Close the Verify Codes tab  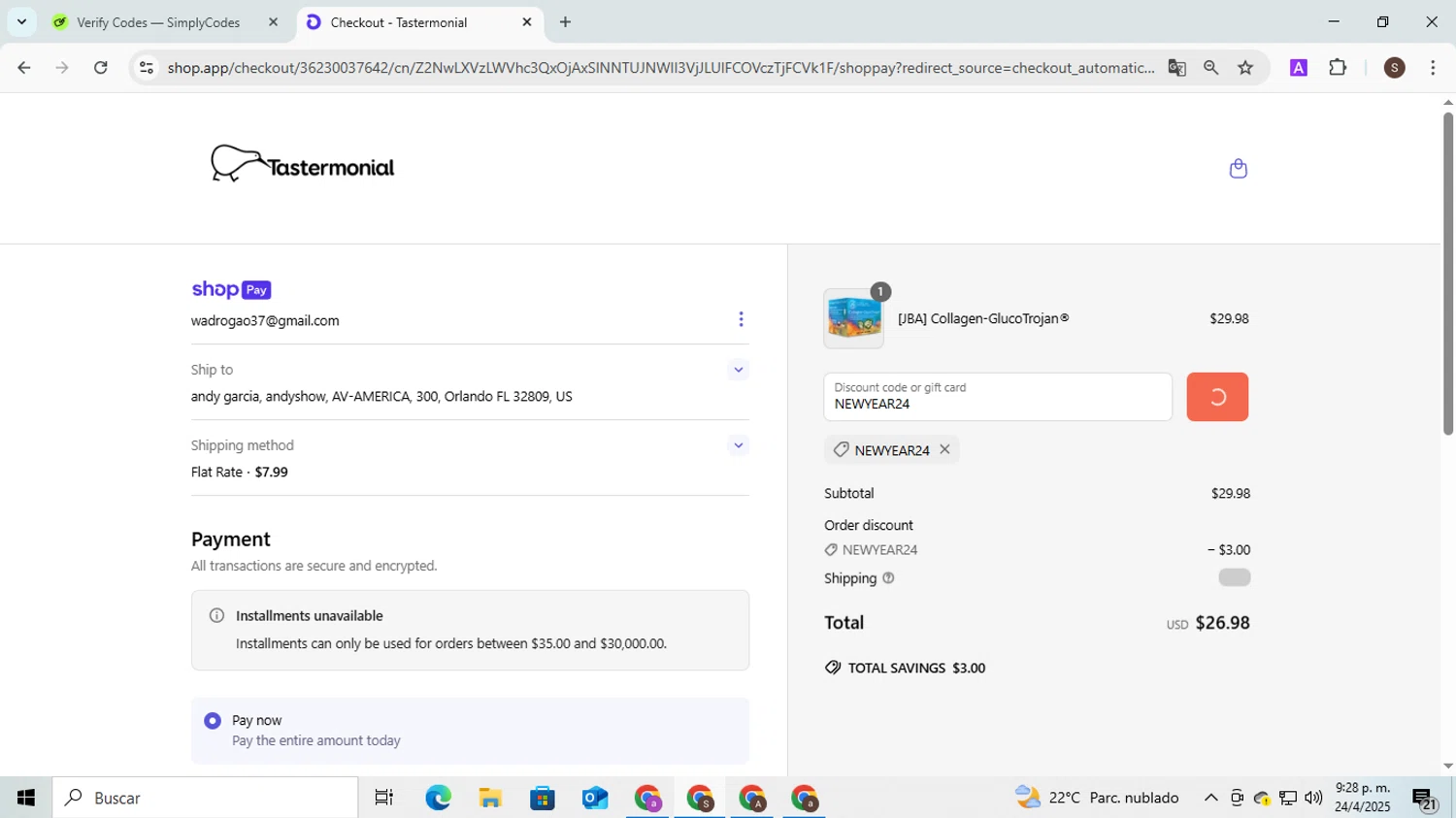click(x=273, y=22)
